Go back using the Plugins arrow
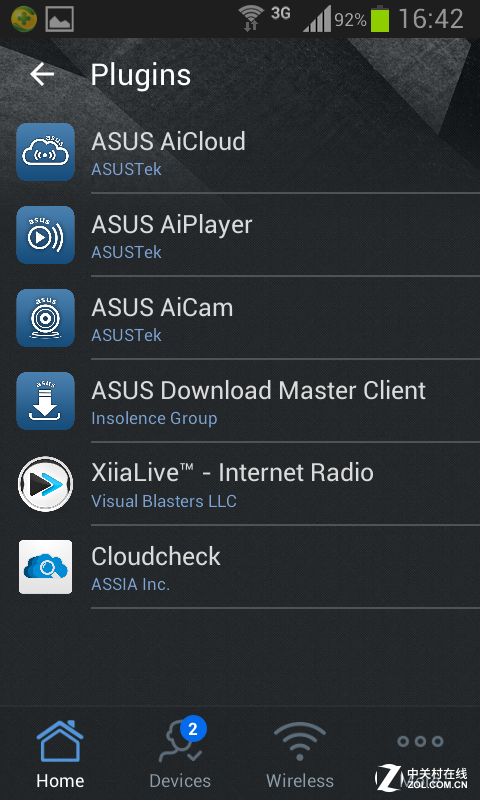Screen dimensions: 480x800 tap(42, 75)
